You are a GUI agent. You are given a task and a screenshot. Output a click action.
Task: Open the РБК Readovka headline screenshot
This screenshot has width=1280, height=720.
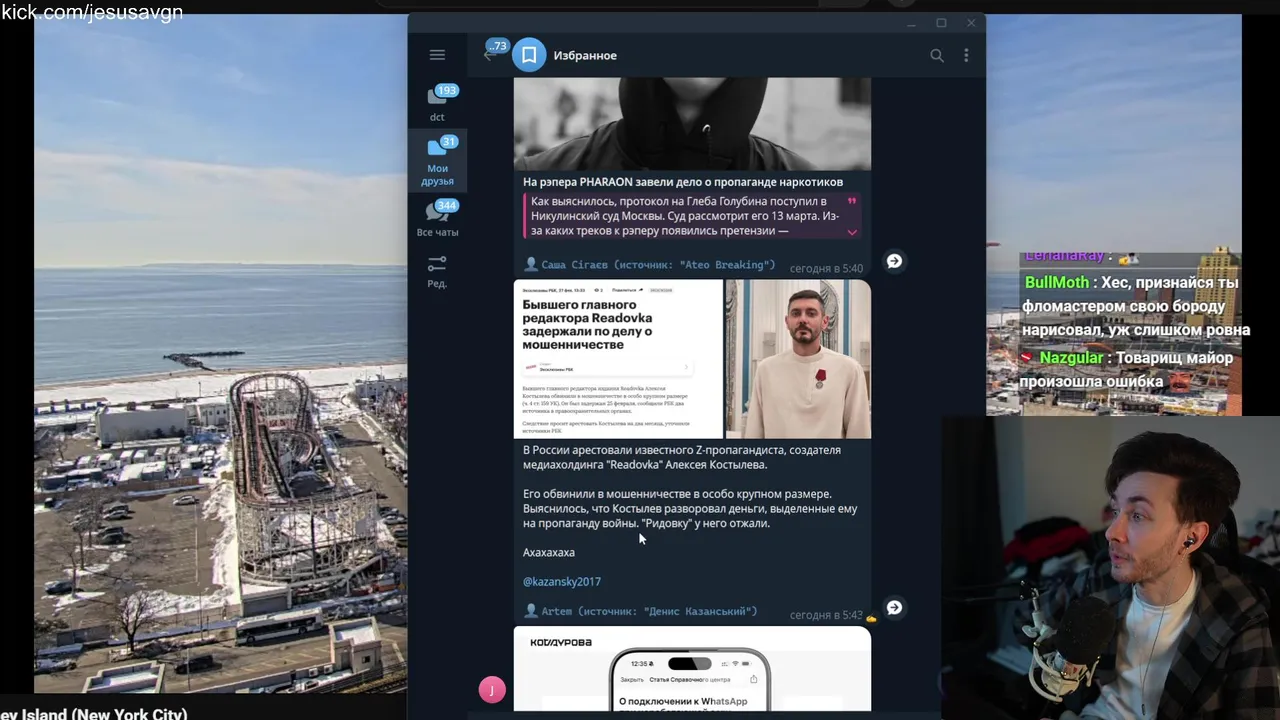pos(618,359)
